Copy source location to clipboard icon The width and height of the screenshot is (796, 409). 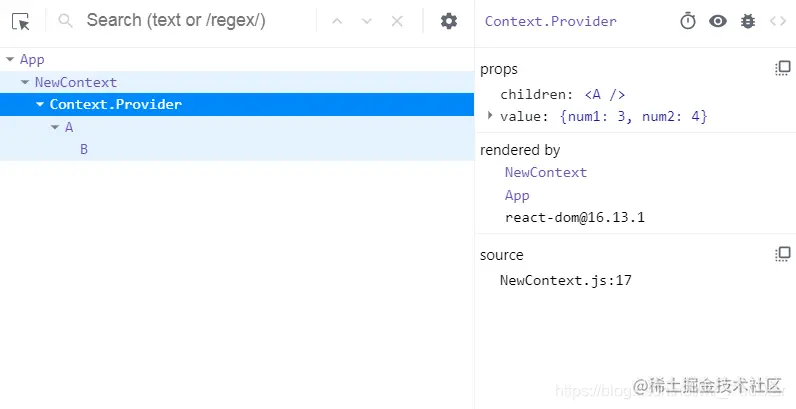[783, 254]
